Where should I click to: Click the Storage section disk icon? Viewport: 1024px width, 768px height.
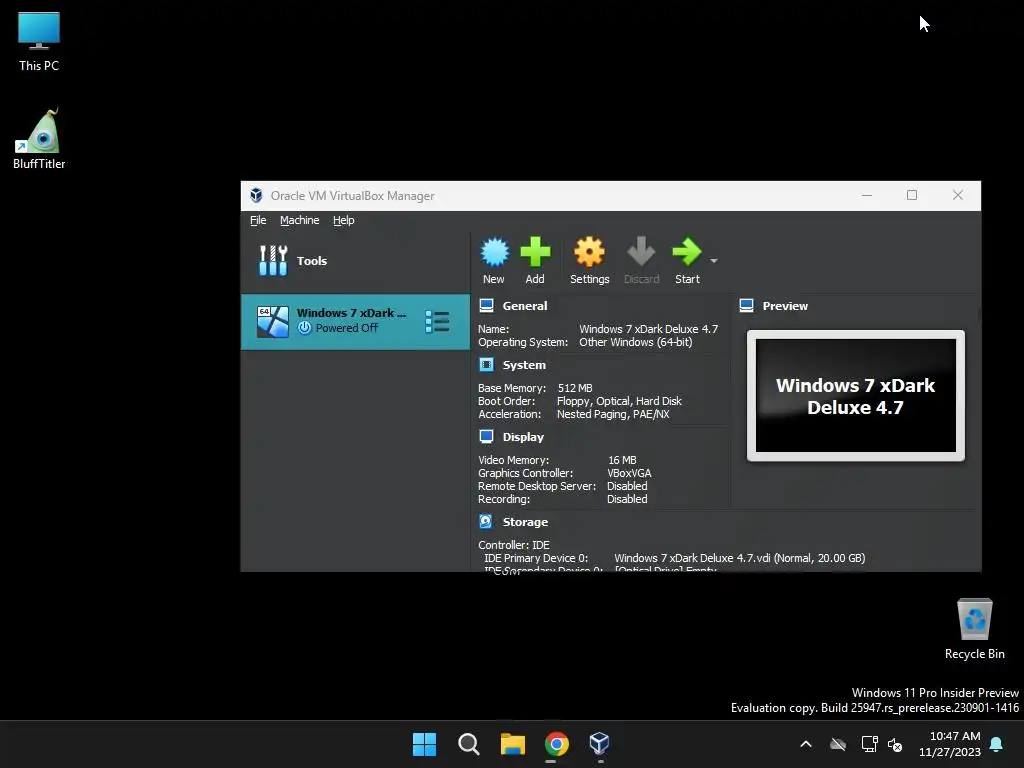coord(486,521)
